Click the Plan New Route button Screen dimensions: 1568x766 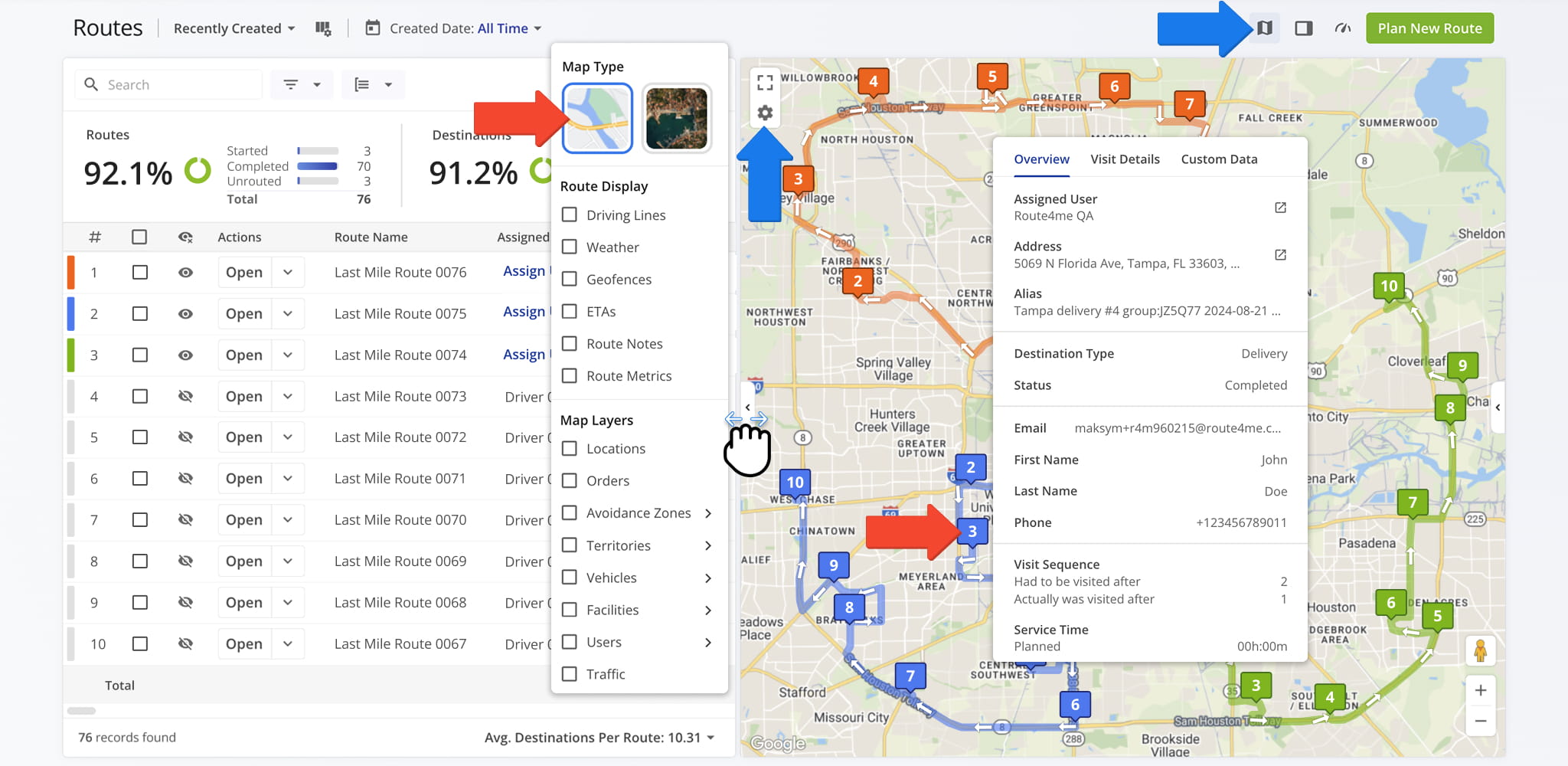[x=1429, y=28]
